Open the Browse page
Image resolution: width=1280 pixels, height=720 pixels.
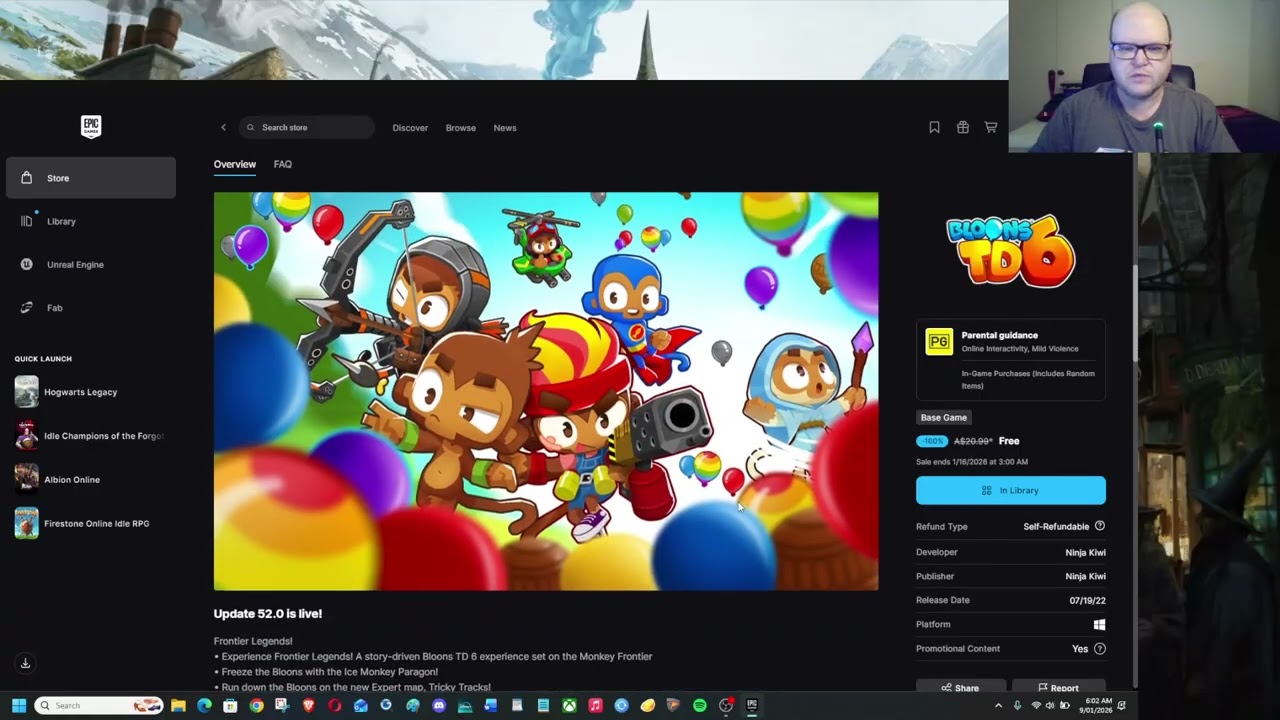click(461, 128)
